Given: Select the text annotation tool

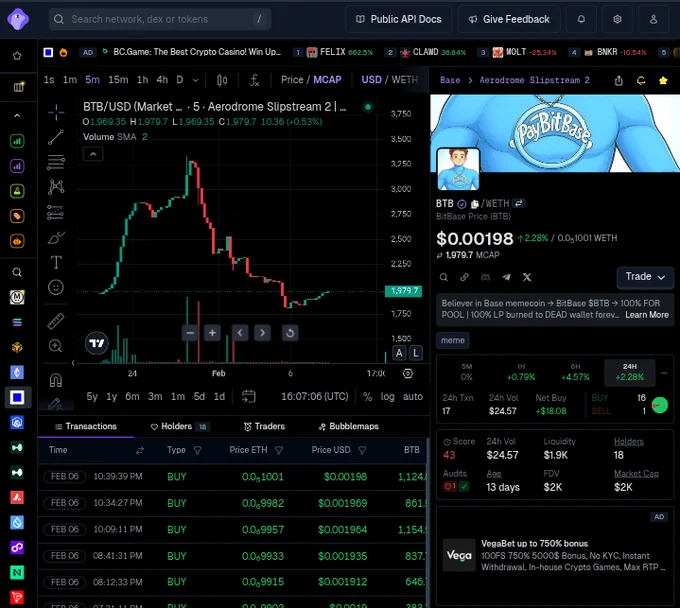Looking at the screenshot, I should (x=56, y=262).
